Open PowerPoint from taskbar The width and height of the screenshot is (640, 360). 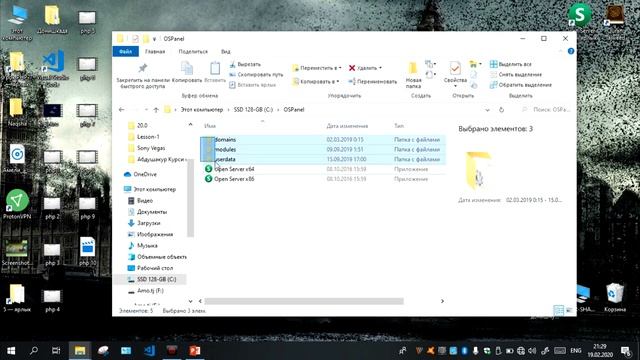pyautogui.click(x=195, y=351)
